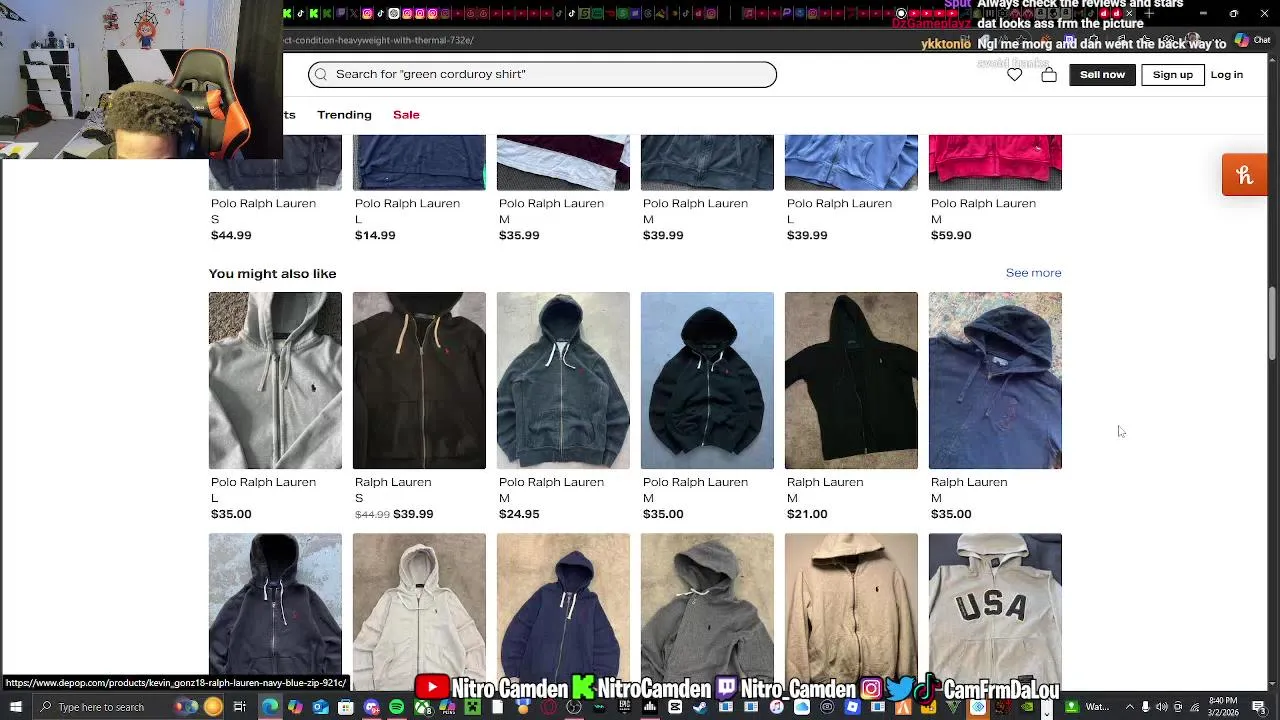Click the You might also like heading
This screenshot has height=720, width=1280.
[x=272, y=273]
